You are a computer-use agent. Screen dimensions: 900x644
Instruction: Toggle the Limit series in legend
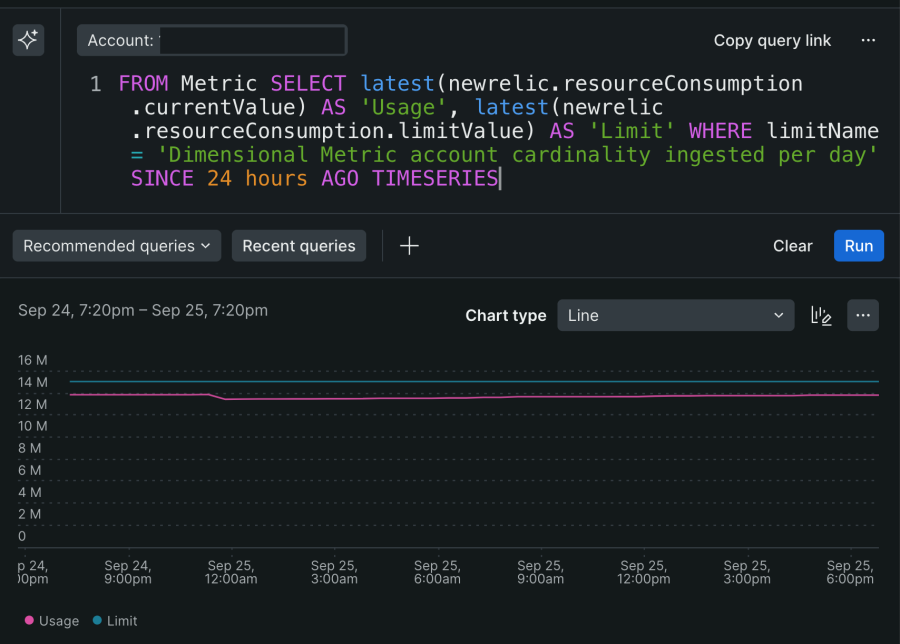122,621
